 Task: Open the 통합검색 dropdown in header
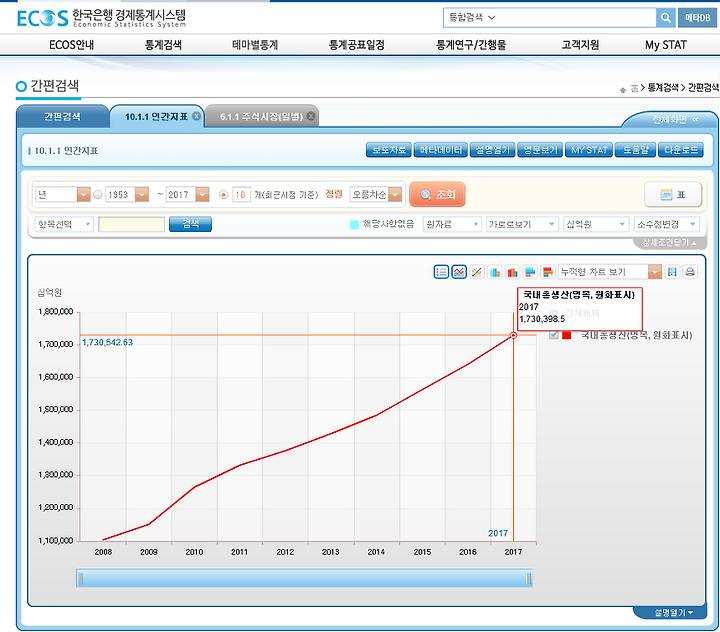(x=472, y=18)
